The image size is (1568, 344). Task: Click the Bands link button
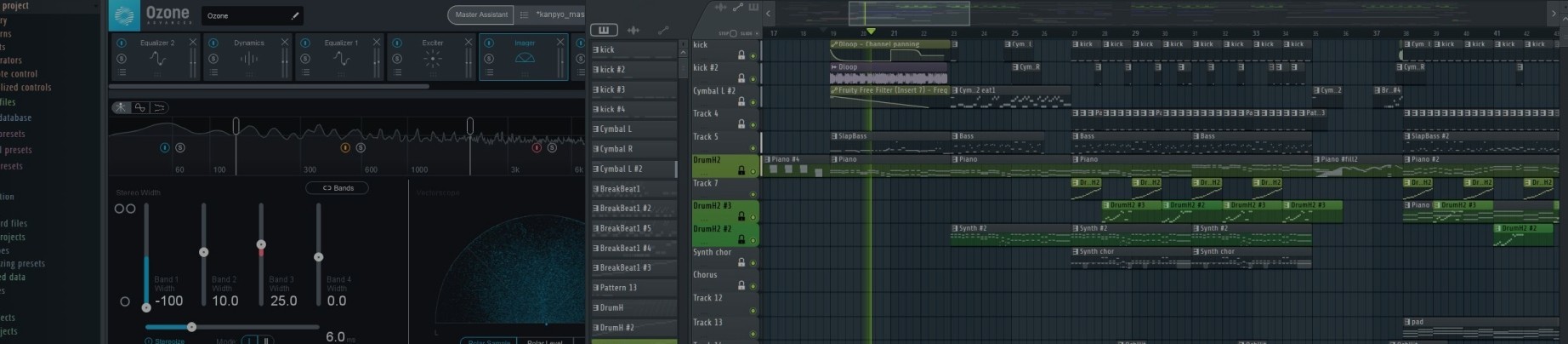point(338,187)
